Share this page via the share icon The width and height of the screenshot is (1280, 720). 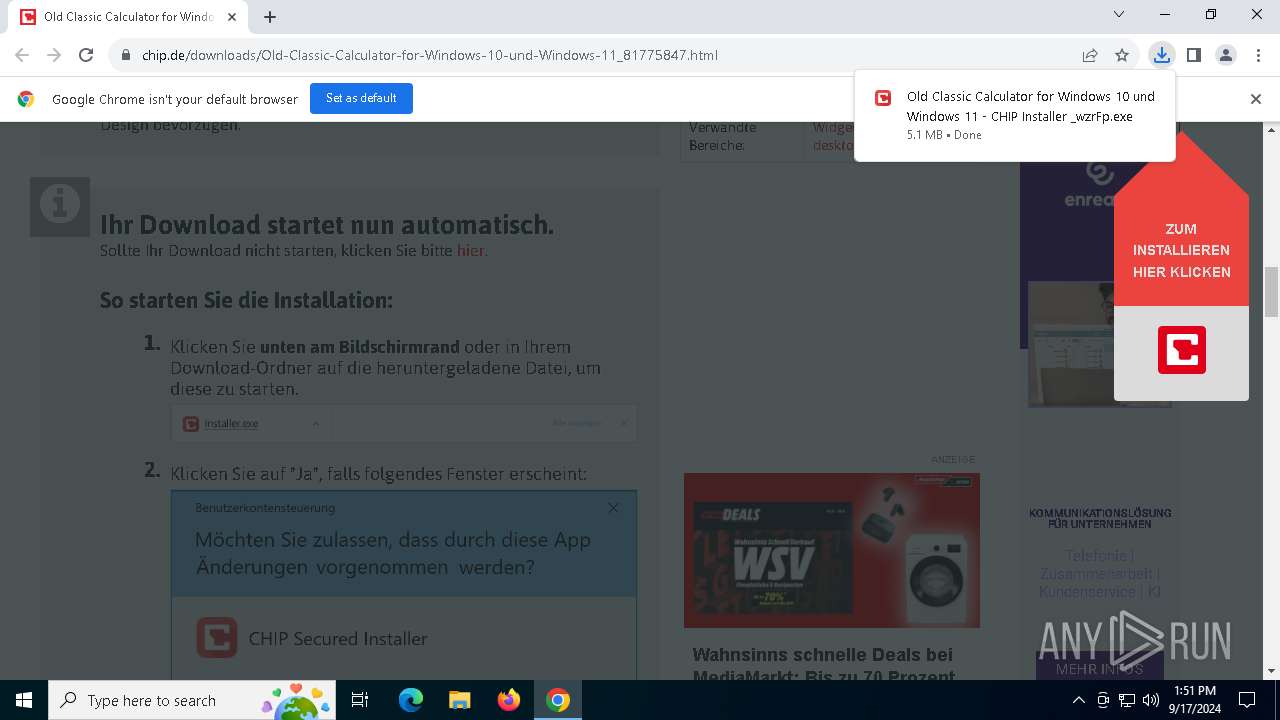(x=1090, y=55)
